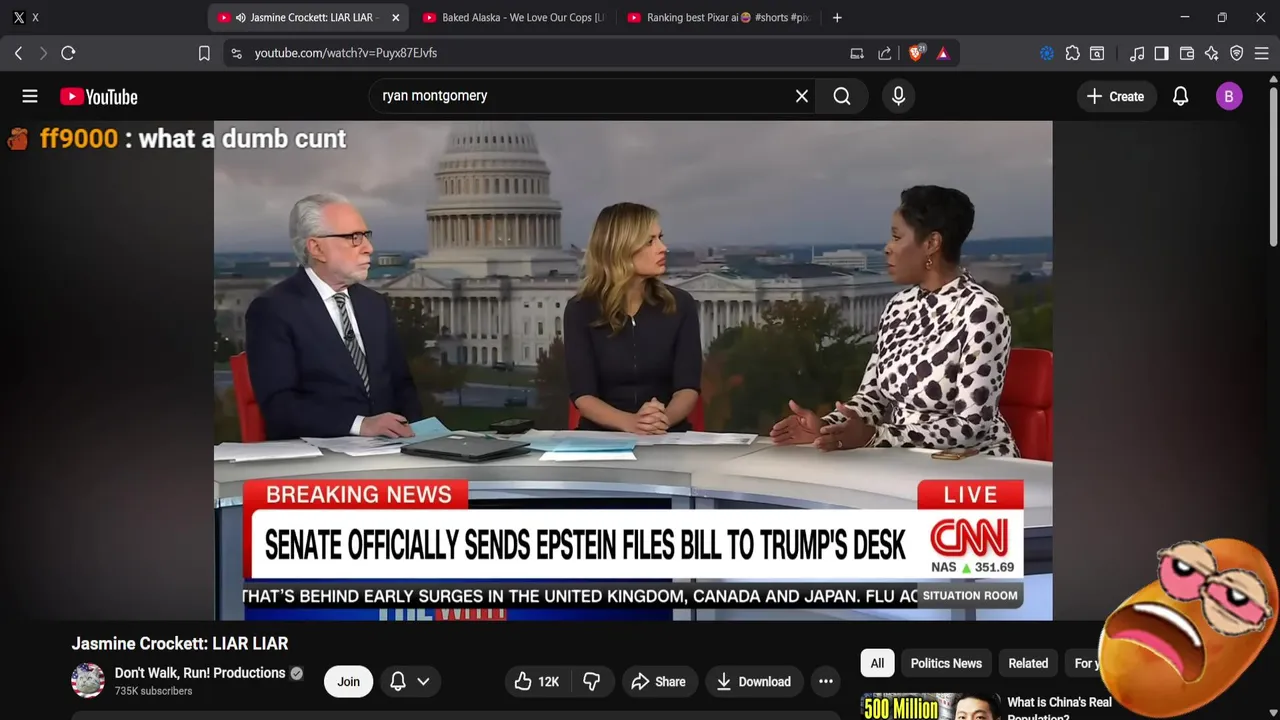This screenshot has width=1280, height=720.
Task: Clear the YouTube search text
Action: 801,96
